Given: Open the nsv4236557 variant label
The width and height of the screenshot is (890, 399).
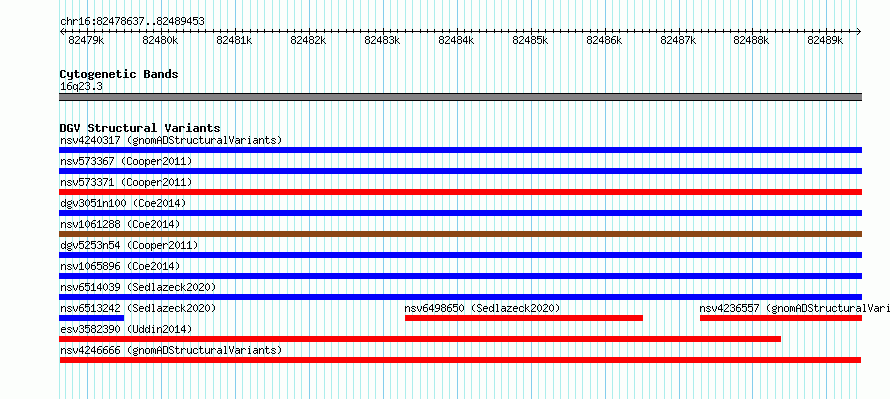Looking at the screenshot, I should tap(794, 308).
